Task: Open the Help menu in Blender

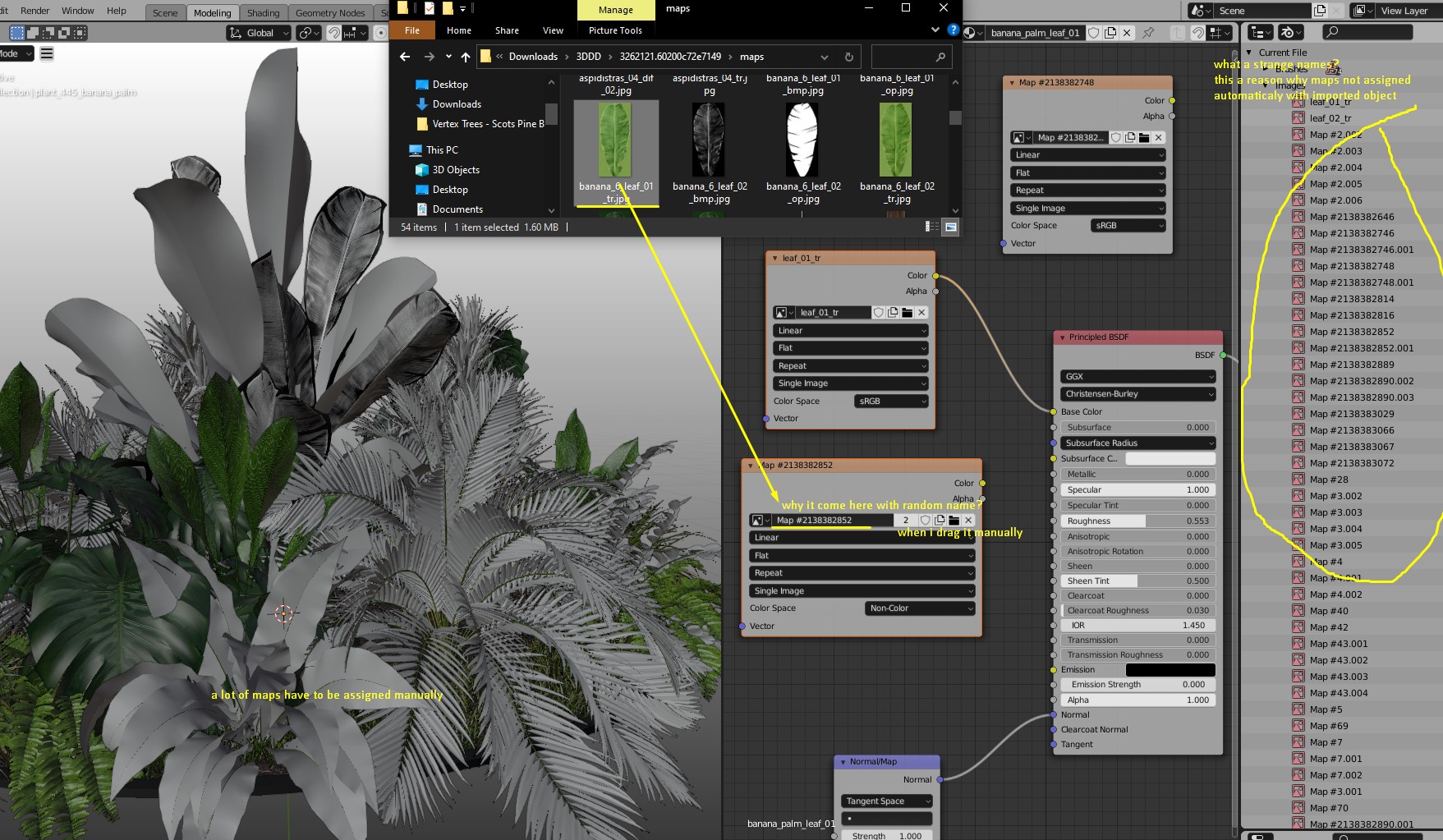Action: tap(117, 11)
